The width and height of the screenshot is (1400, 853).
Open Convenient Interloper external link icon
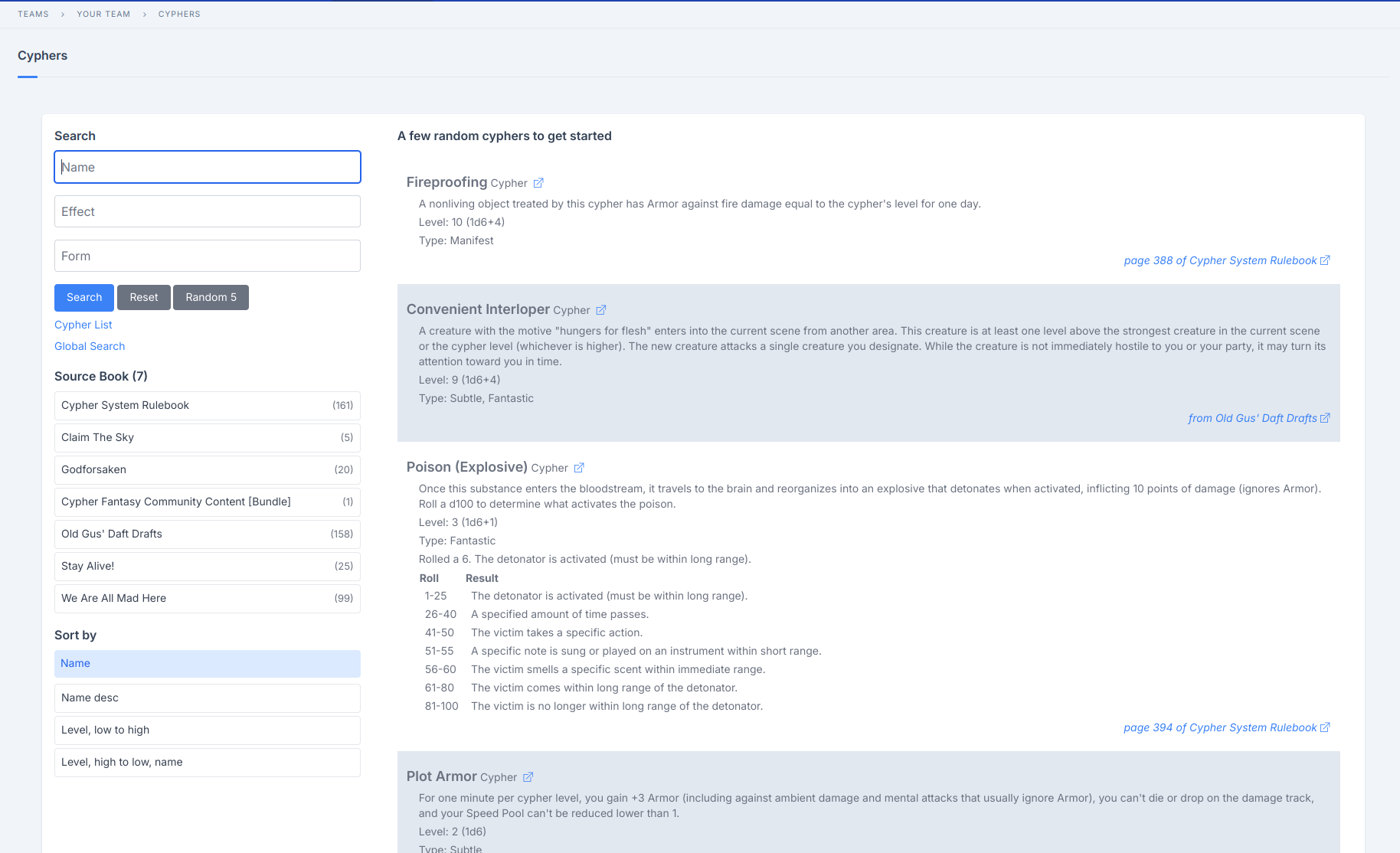pos(601,310)
